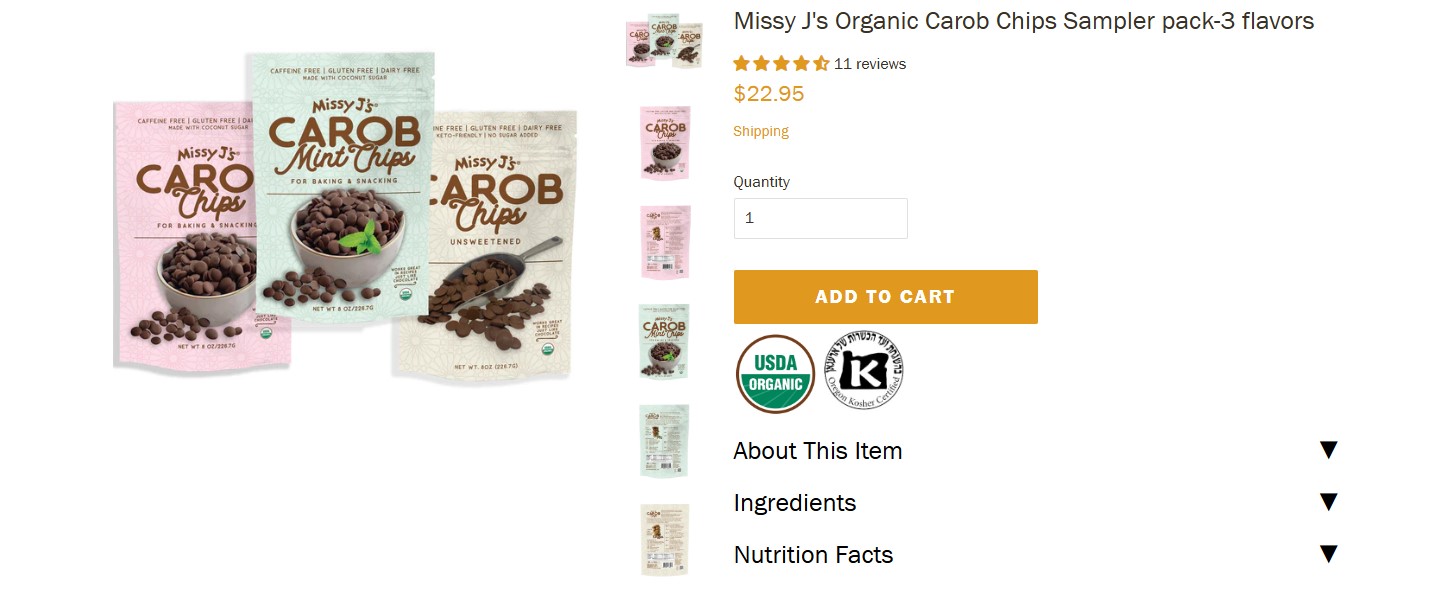
Task: Expand the About This Item arrow
Action: coord(1328,450)
